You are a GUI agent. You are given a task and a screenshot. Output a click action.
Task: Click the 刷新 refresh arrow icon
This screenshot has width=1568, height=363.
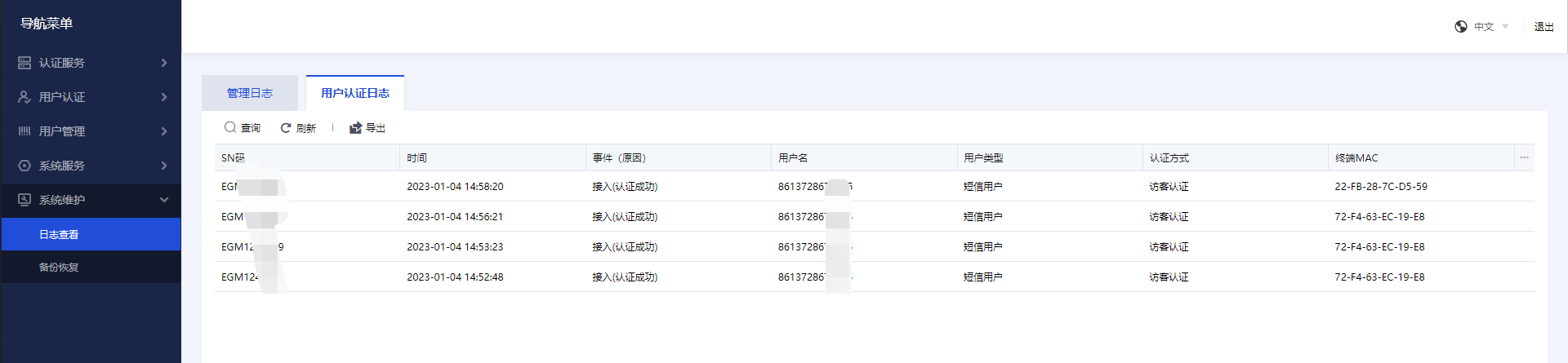point(286,128)
